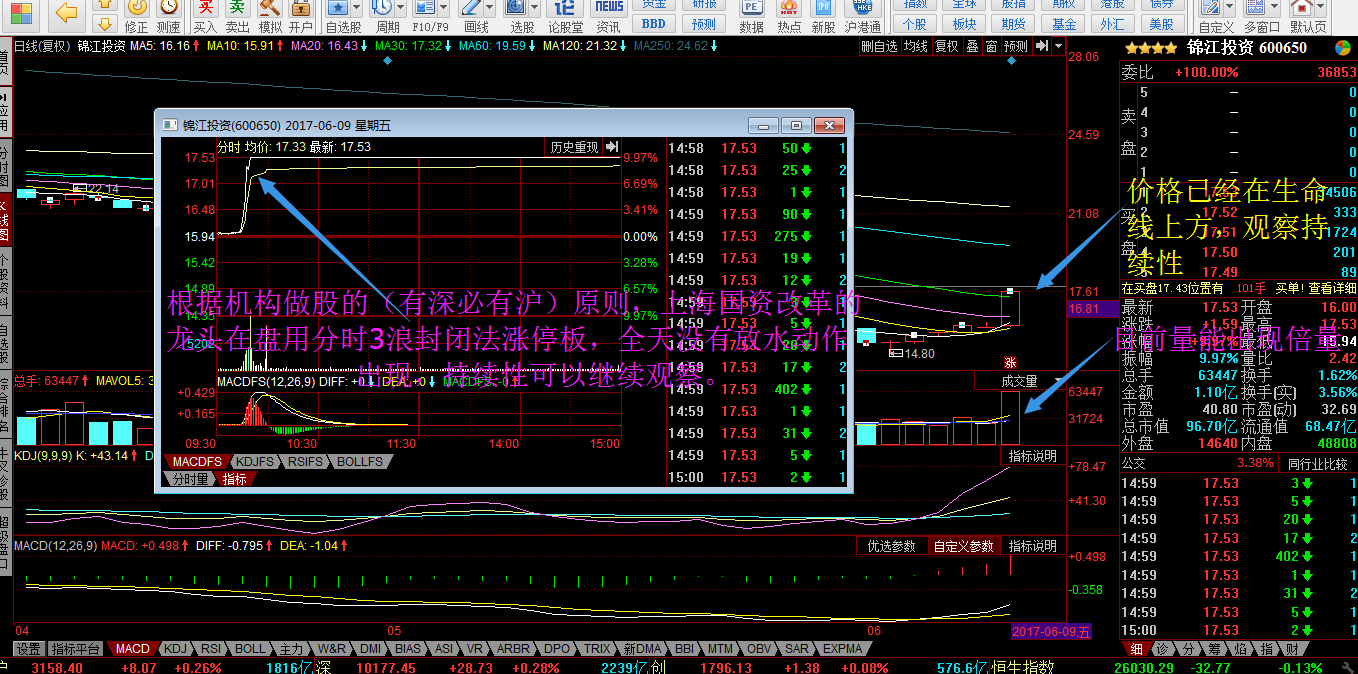Click the 指标说明 button beside 自定义参数
The image size is (1358, 674).
coord(1032,546)
